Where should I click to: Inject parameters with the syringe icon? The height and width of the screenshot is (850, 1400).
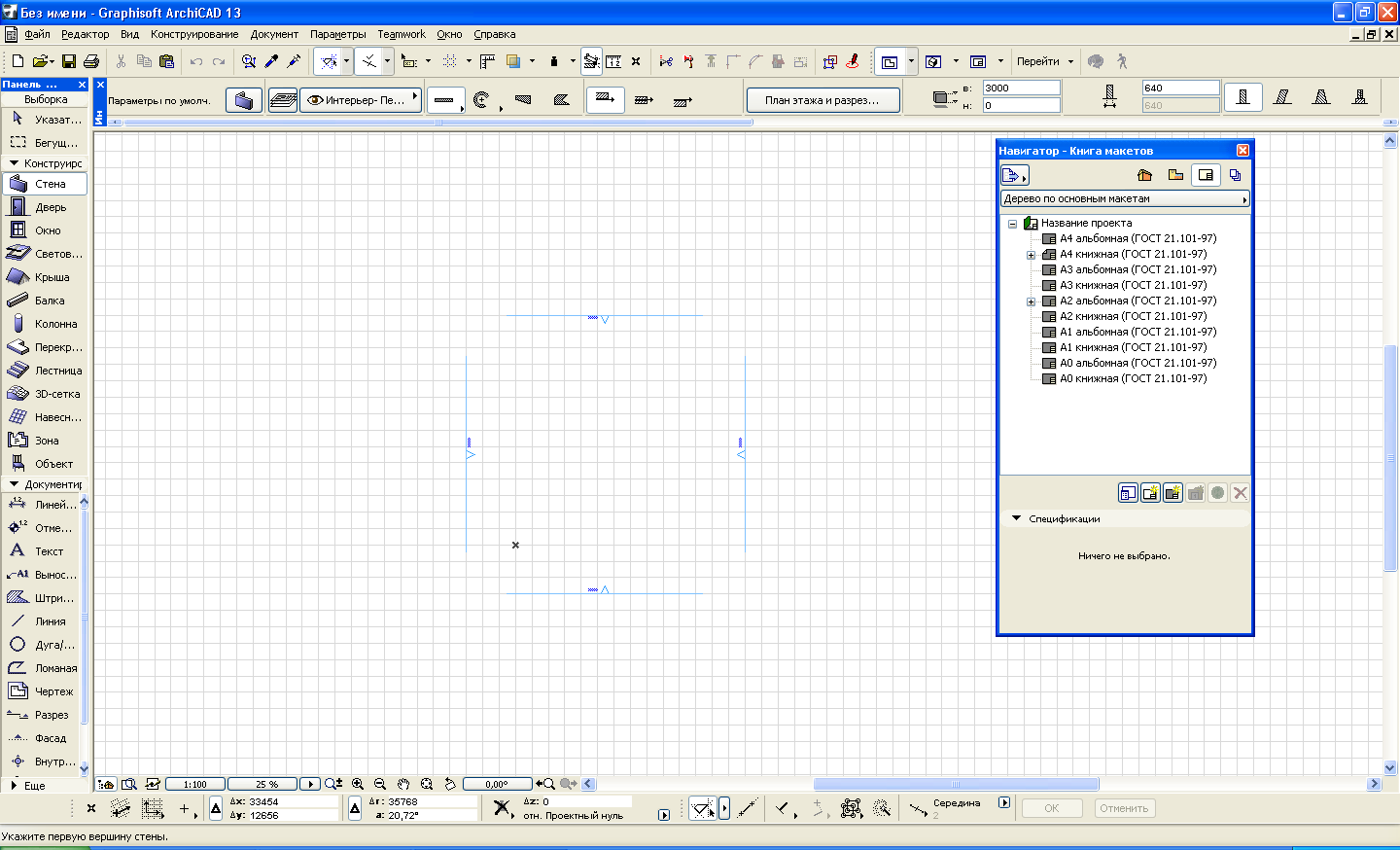294,61
